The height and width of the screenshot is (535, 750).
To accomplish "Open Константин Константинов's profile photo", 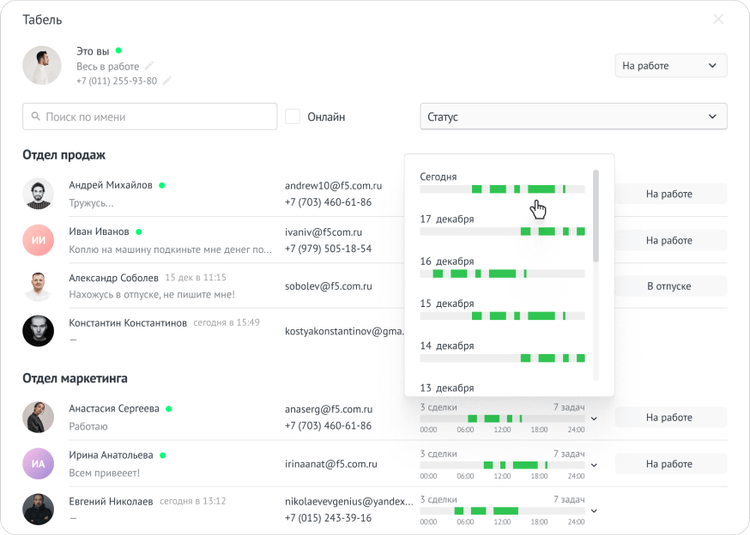I will click(38, 331).
